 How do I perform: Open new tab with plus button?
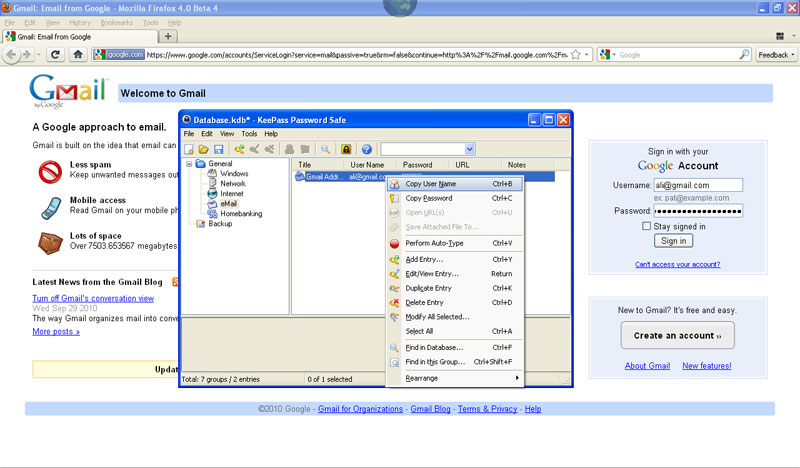pyautogui.click(x=168, y=36)
